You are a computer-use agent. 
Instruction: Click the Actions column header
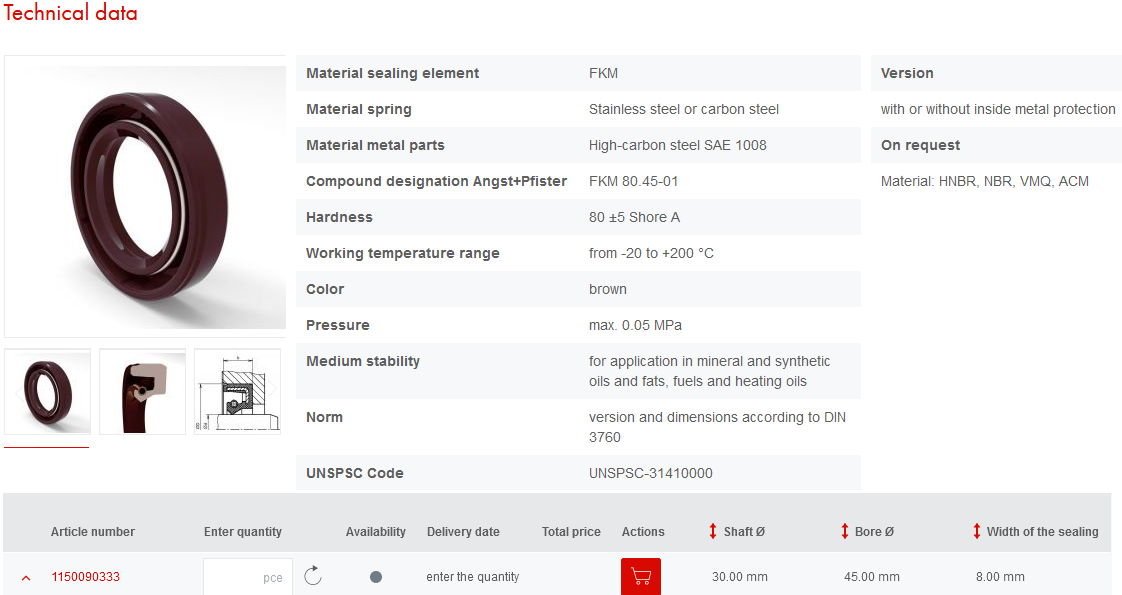tap(643, 531)
